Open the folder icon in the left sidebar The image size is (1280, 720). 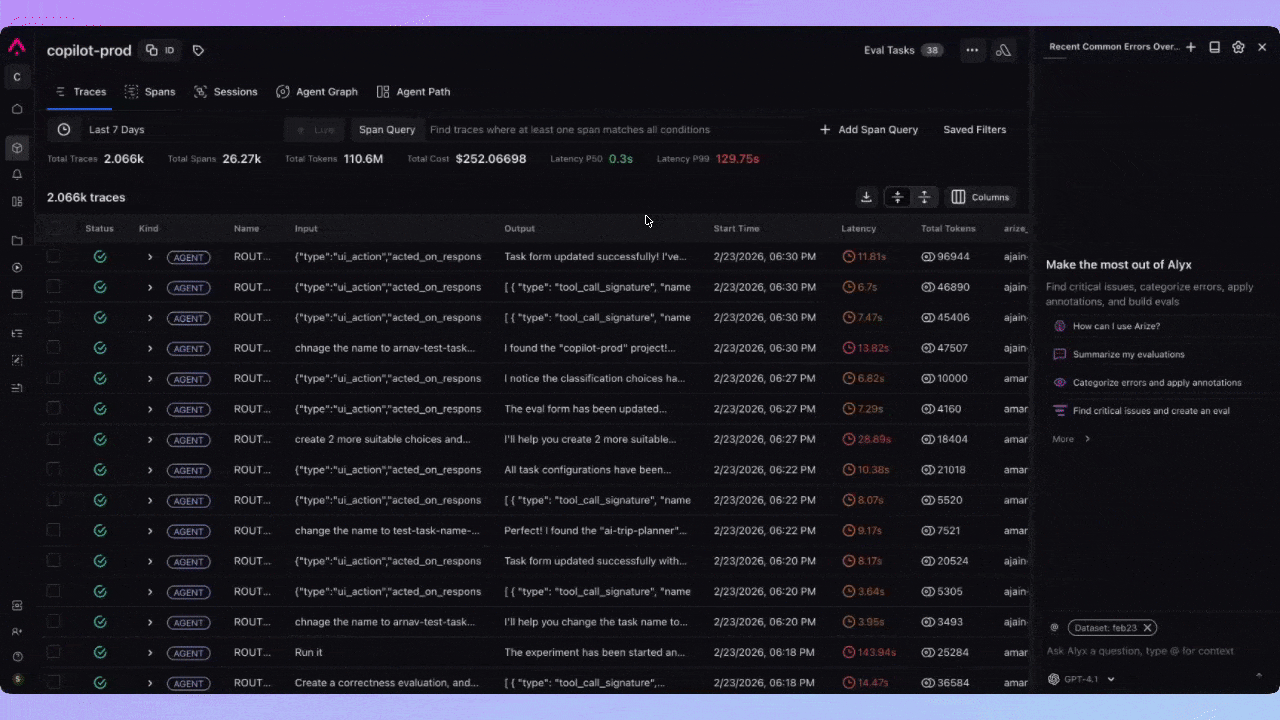click(17, 241)
